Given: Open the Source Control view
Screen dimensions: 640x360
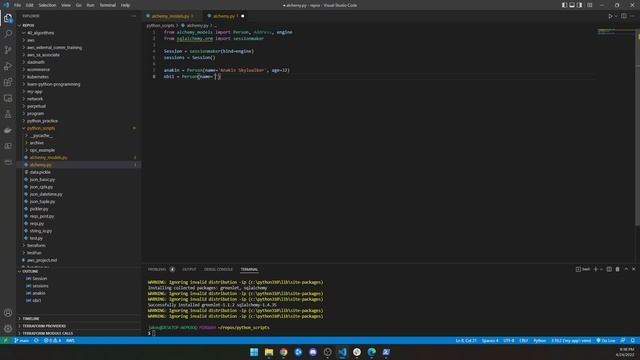Looking at the screenshot, I should [8, 50].
